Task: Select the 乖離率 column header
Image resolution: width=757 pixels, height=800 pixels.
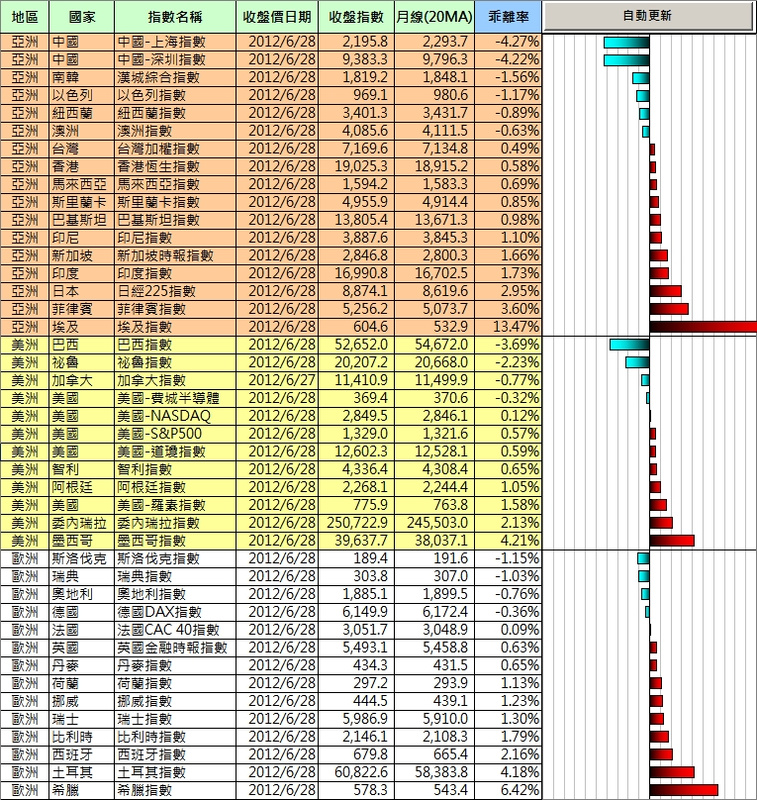Action: [508, 17]
